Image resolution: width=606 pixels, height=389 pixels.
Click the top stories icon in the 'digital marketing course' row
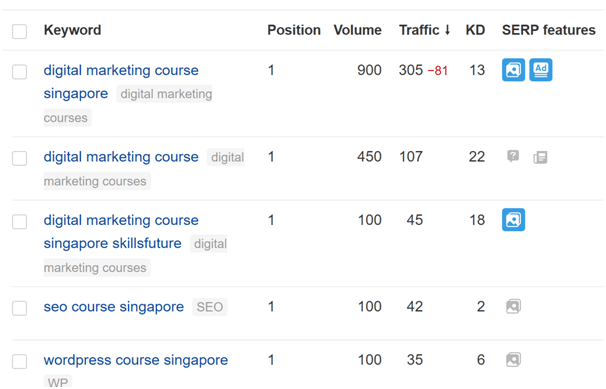(540, 157)
